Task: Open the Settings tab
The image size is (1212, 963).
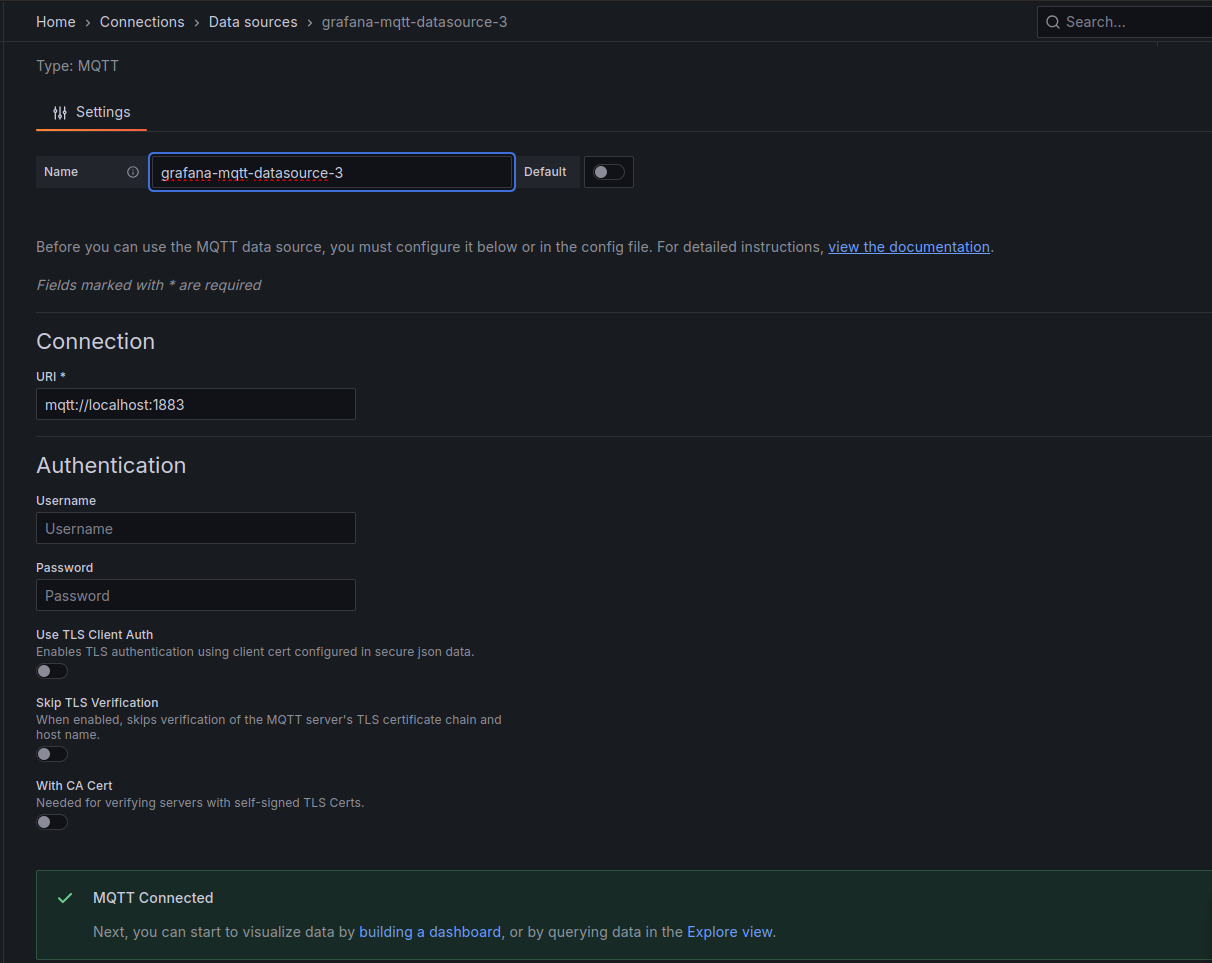Action: pos(91,112)
